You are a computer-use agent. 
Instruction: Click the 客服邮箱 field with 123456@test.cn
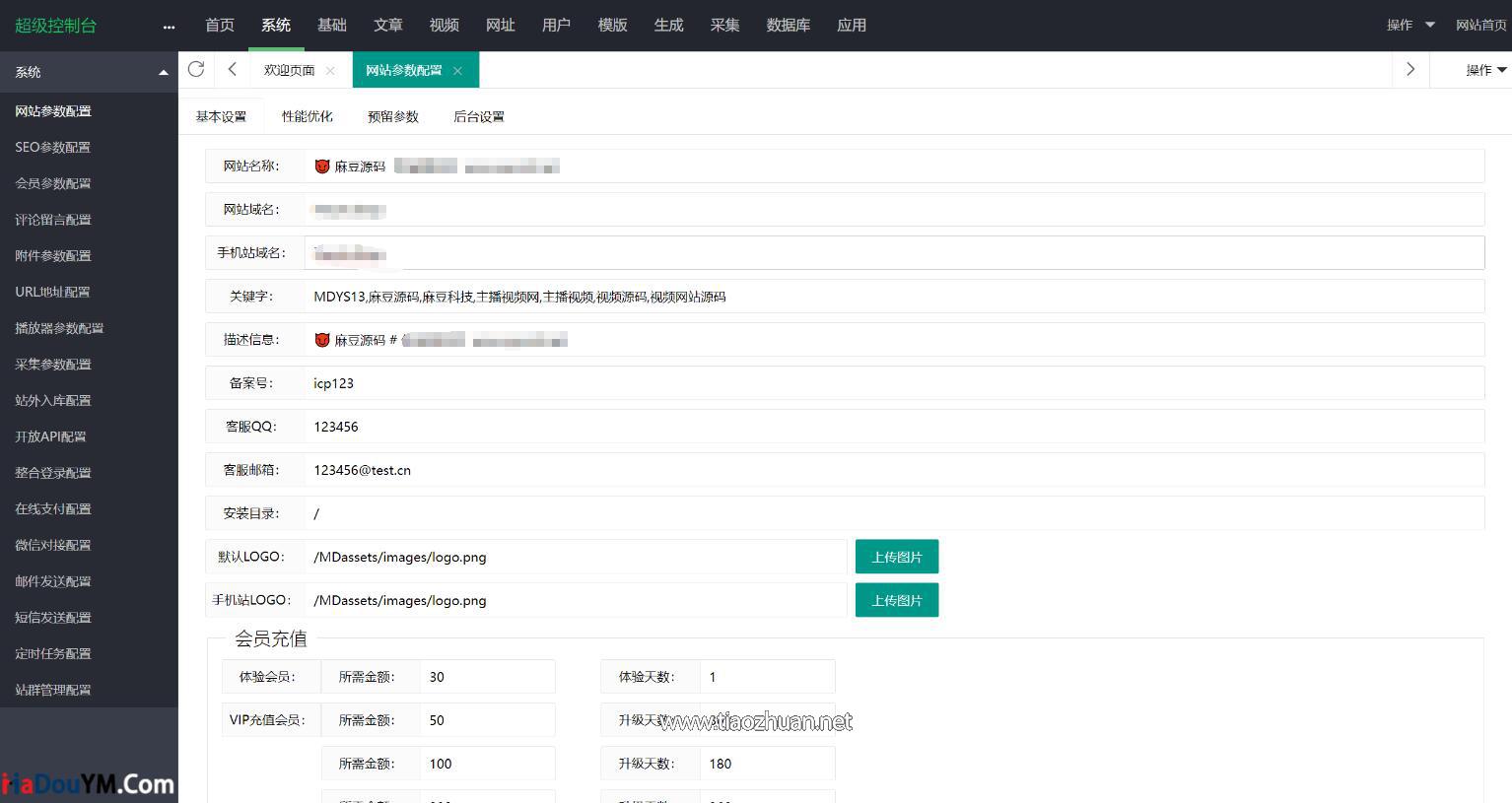(894, 470)
